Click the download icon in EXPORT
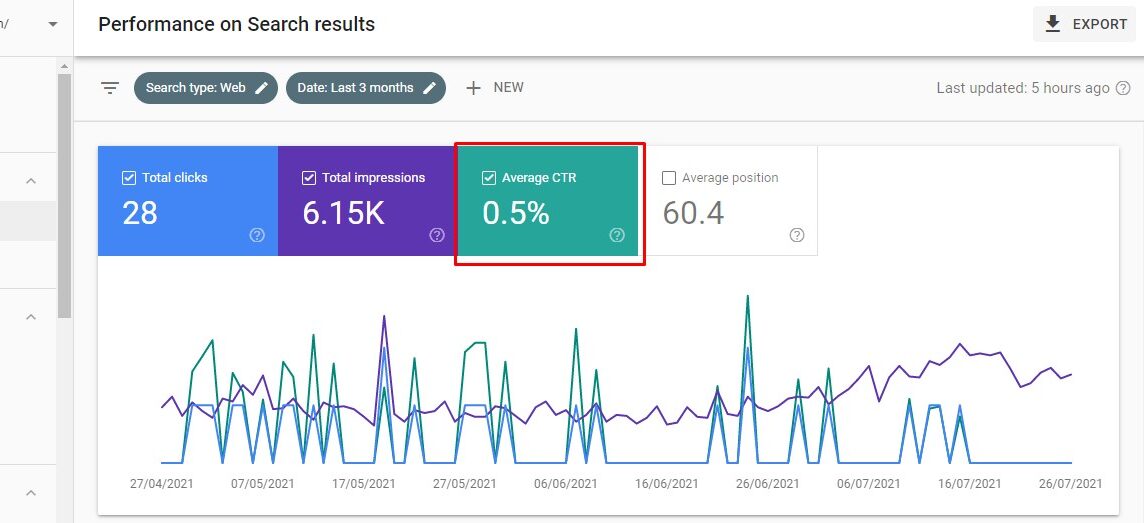Image resolution: width=1144 pixels, height=523 pixels. tap(1052, 24)
